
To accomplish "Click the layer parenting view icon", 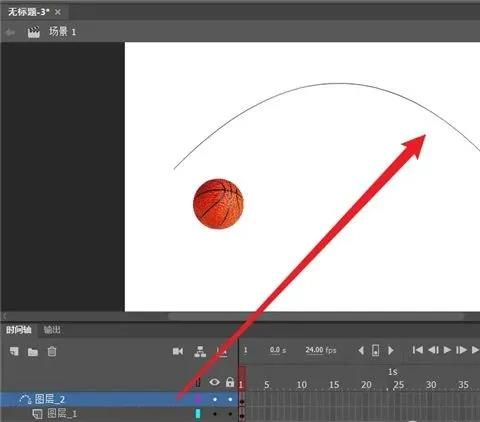I will point(200,351).
